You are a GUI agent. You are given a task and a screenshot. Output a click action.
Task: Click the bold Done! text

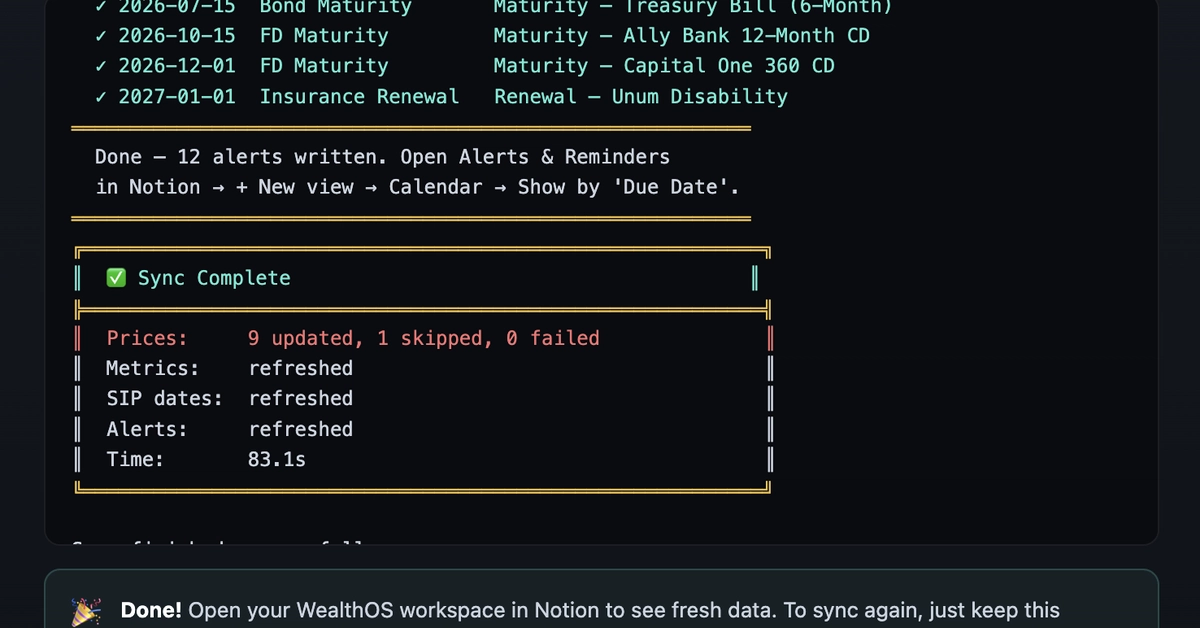(151, 610)
